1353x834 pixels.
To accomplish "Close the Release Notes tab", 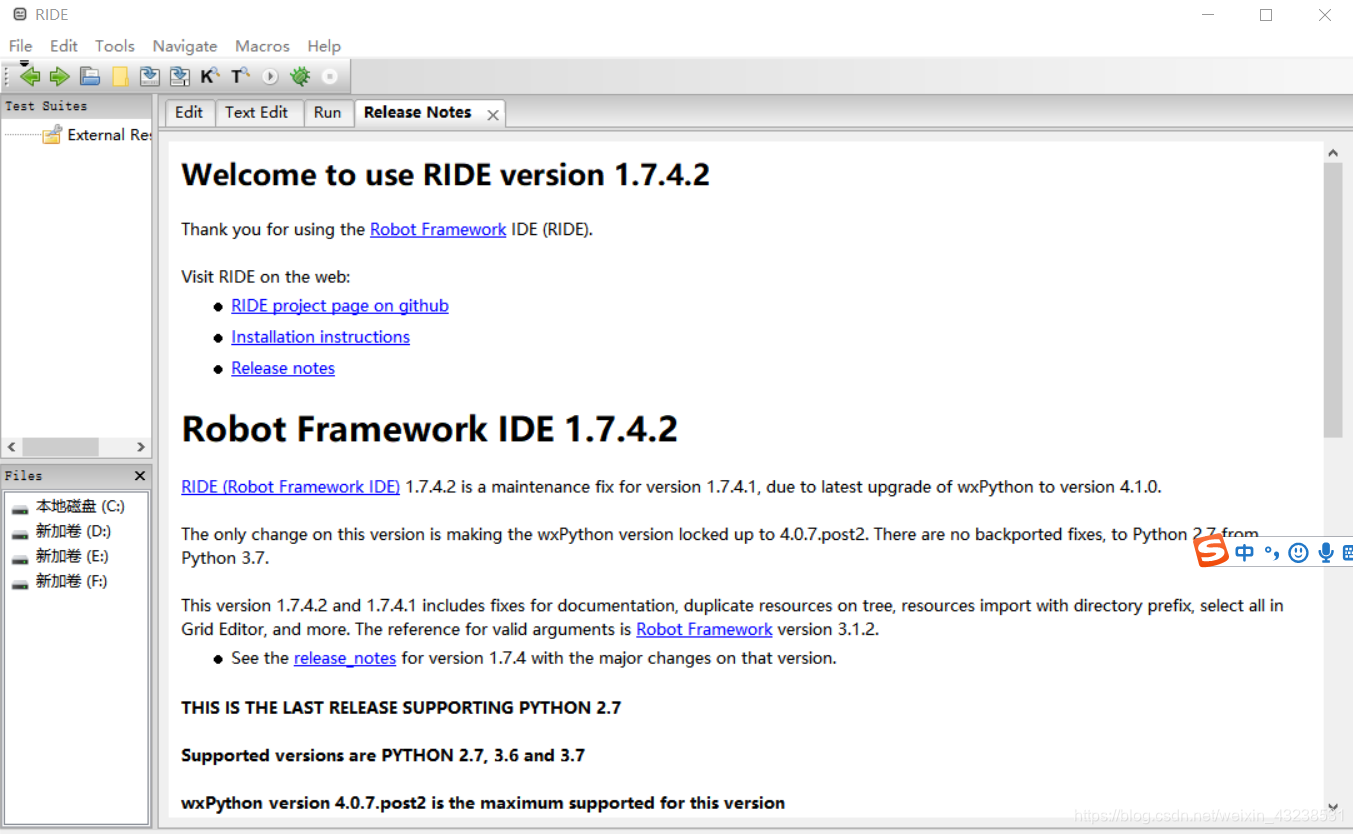I will coord(492,114).
